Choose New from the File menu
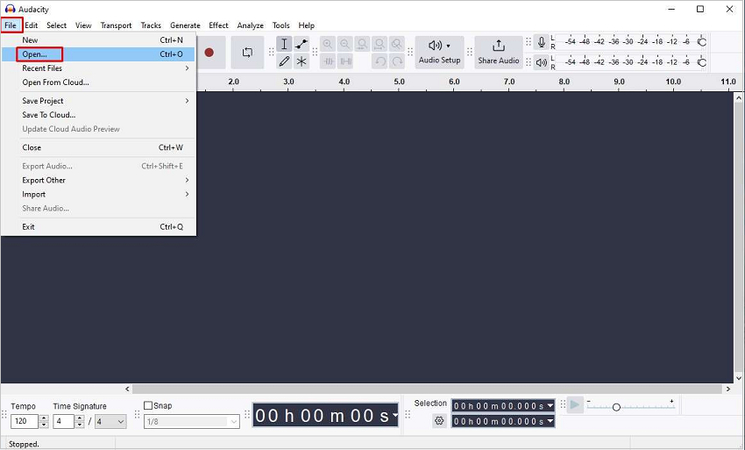The height and width of the screenshot is (450, 745). point(98,40)
